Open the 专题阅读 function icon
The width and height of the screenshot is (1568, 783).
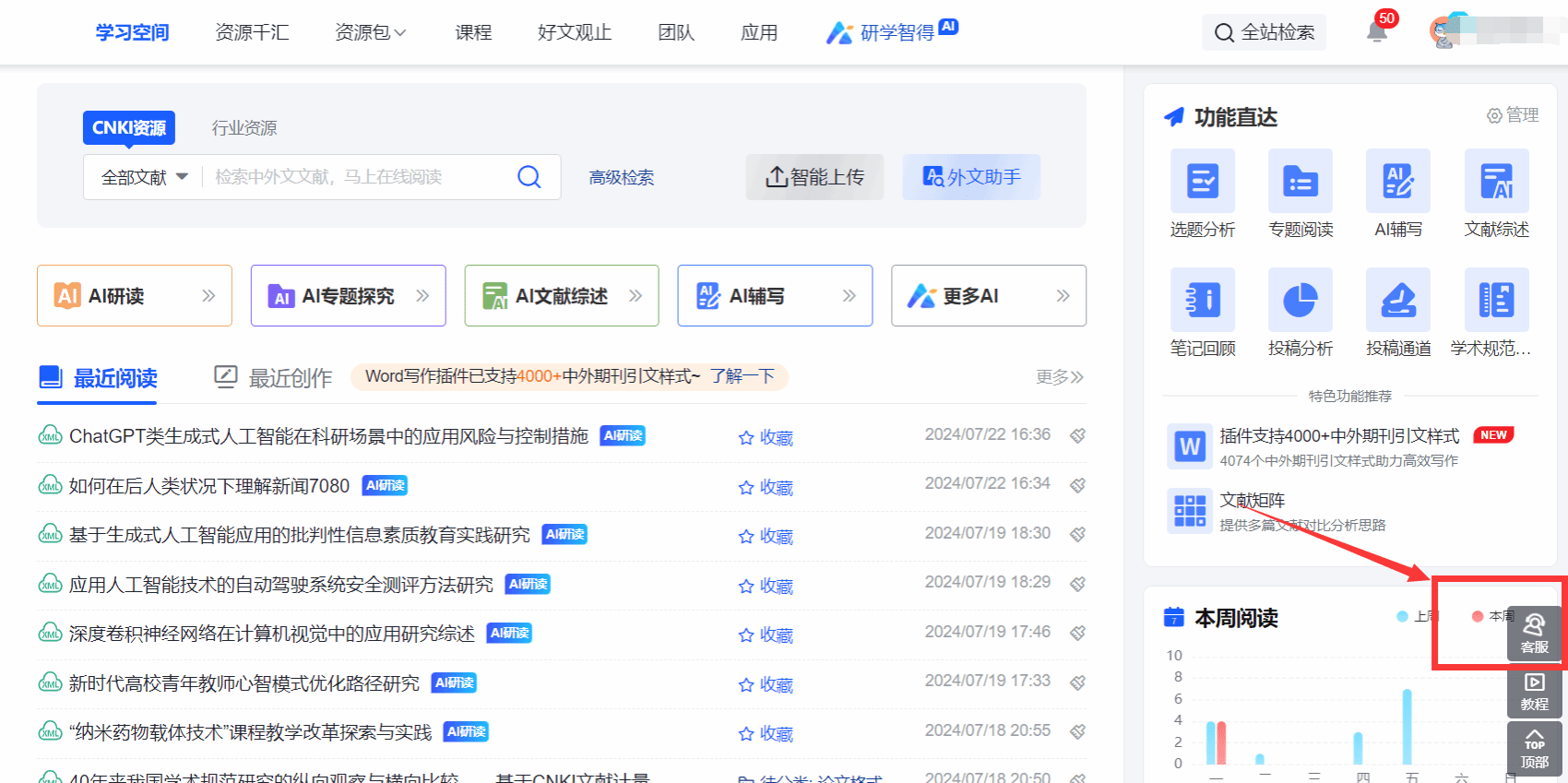point(1300,181)
